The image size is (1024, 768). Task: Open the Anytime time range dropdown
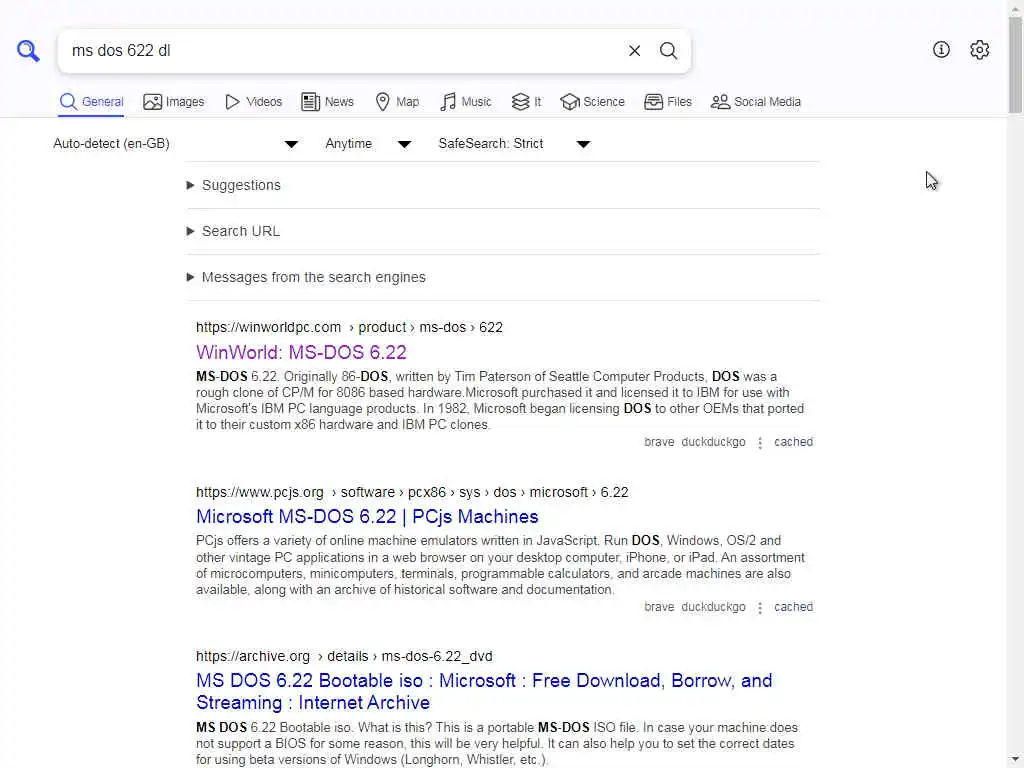click(x=368, y=144)
